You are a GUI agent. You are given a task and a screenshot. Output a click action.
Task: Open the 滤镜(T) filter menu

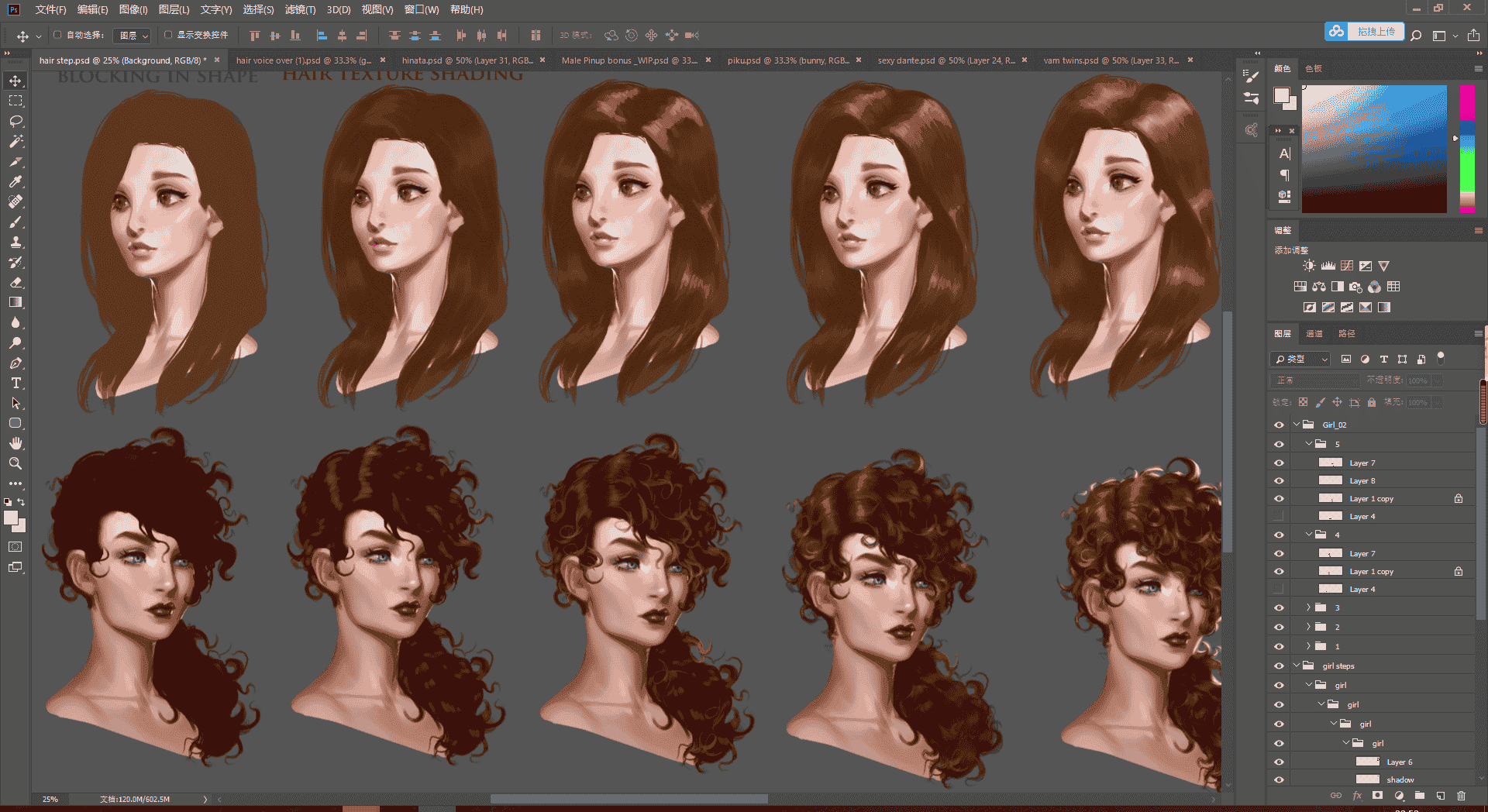point(300,9)
